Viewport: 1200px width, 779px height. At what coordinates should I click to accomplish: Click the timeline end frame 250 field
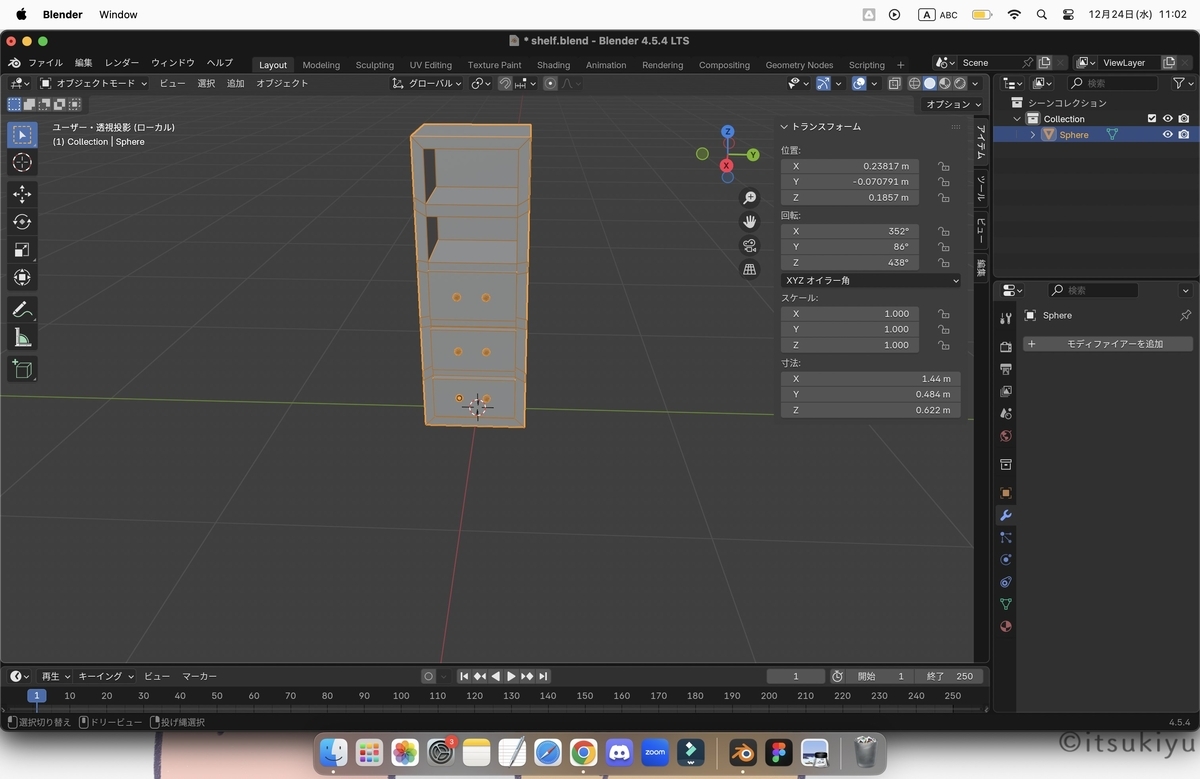[951, 676]
